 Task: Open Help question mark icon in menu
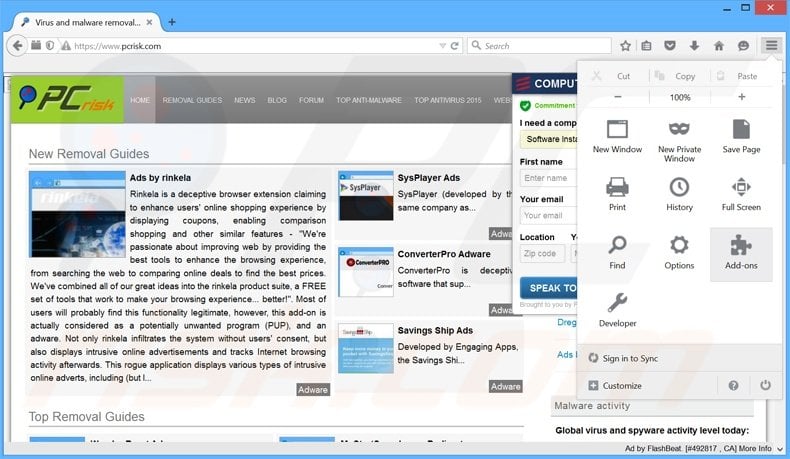pos(734,385)
